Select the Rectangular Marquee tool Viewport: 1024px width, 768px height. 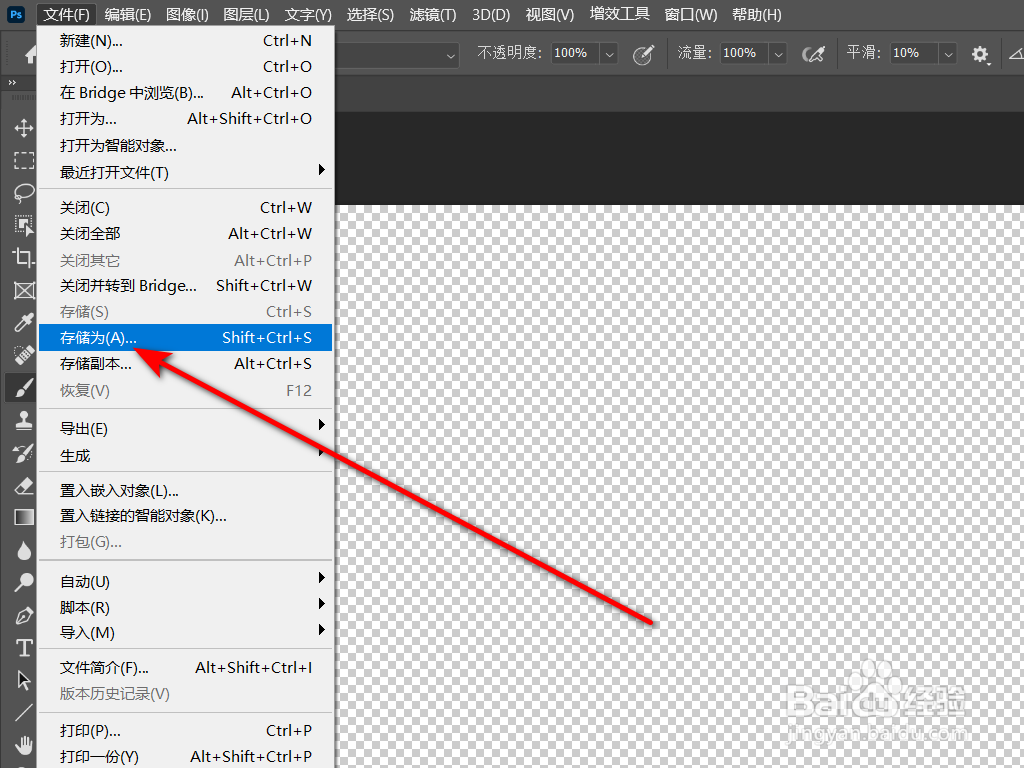24,161
